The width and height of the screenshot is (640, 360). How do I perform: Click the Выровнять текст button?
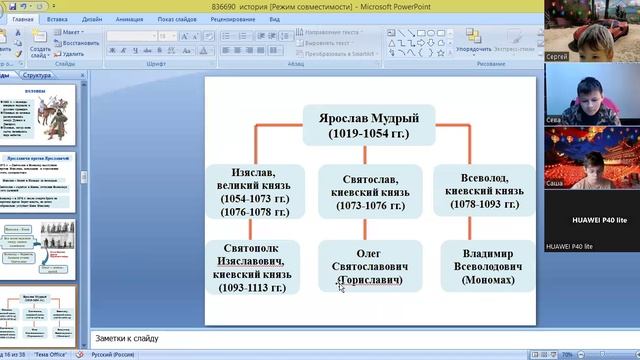[325, 43]
